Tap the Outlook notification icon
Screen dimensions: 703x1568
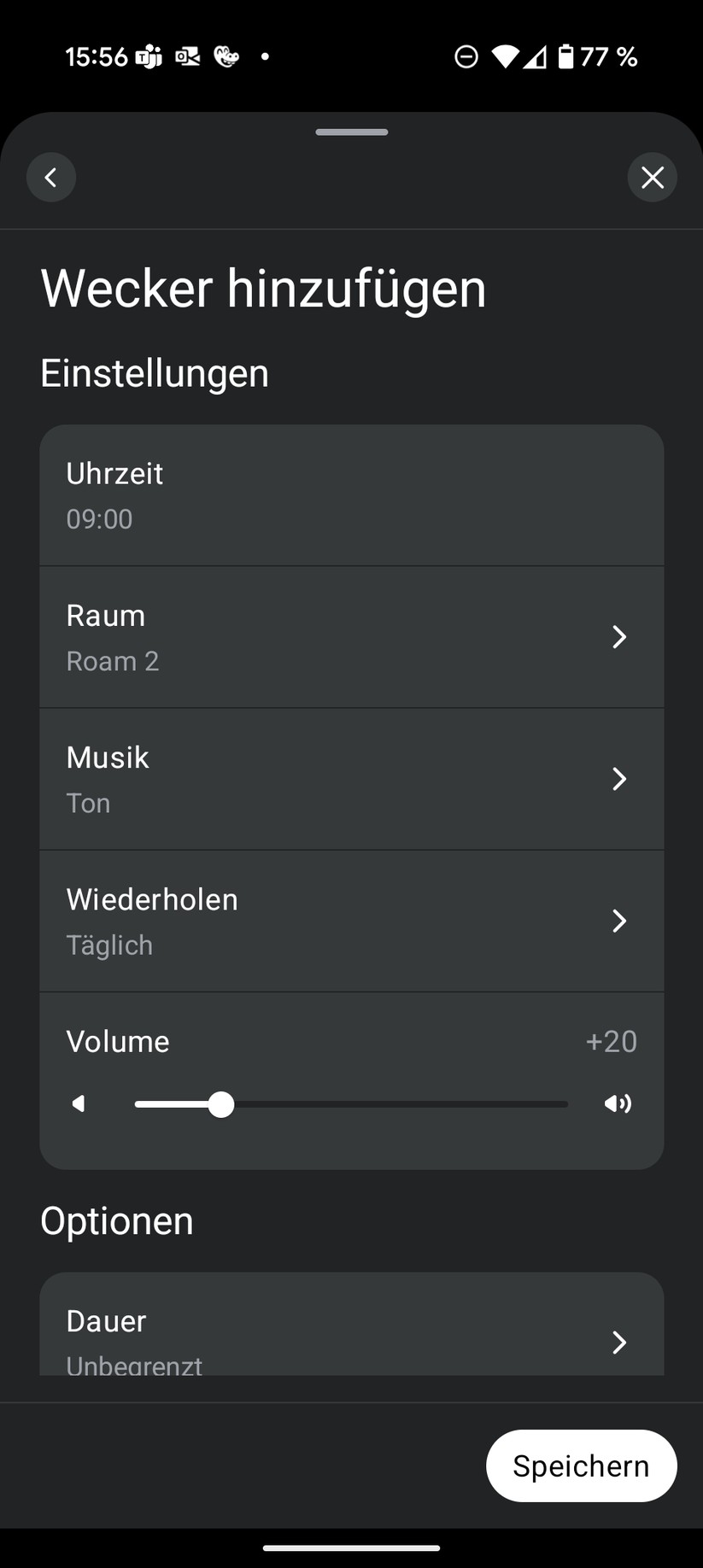tap(188, 57)
